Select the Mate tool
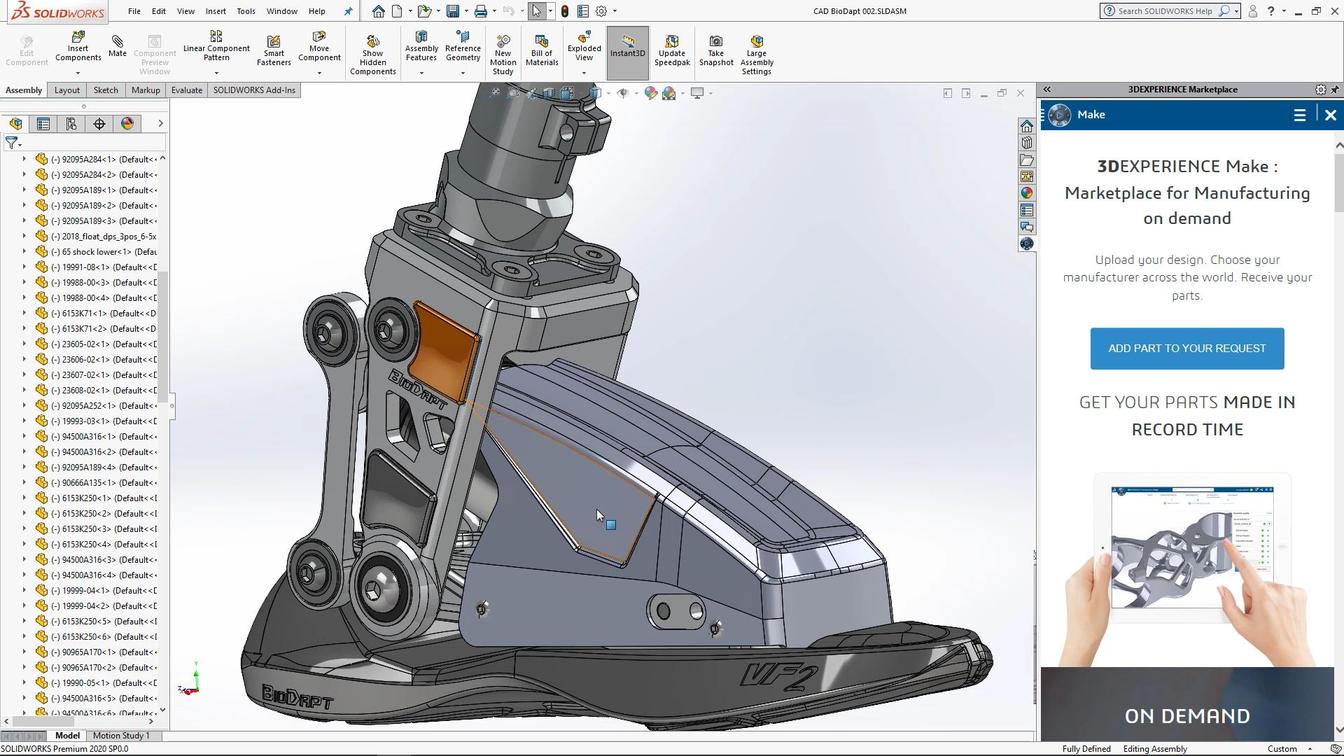1344x756 pixels. [117, 46]
